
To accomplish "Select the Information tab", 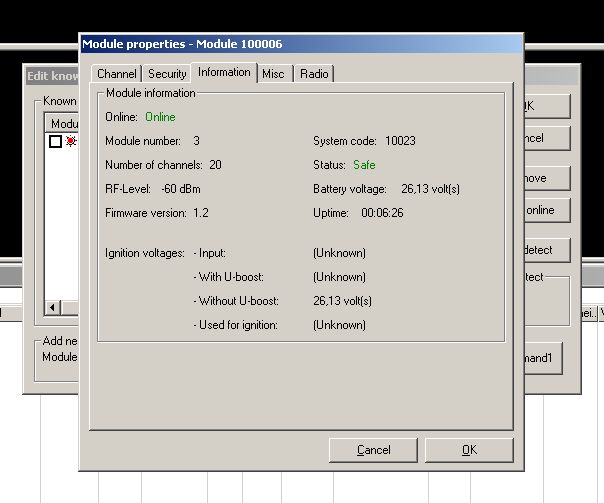I will pyautogui.click(x=224, y=72).
